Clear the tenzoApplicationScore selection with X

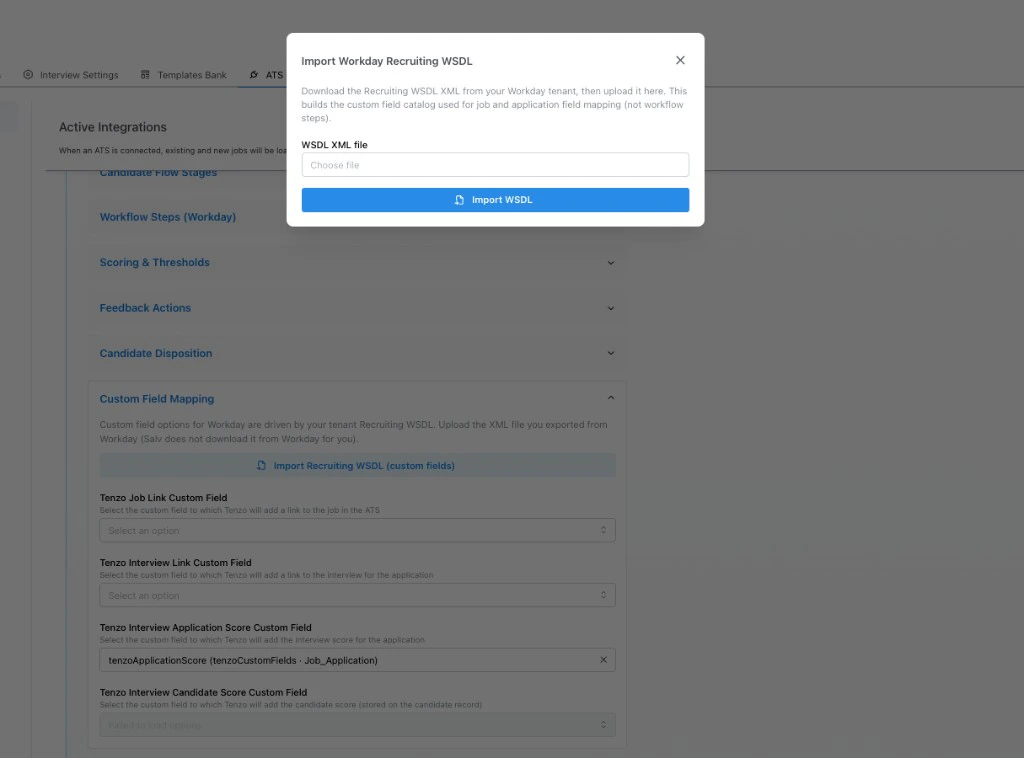(603, 660)
